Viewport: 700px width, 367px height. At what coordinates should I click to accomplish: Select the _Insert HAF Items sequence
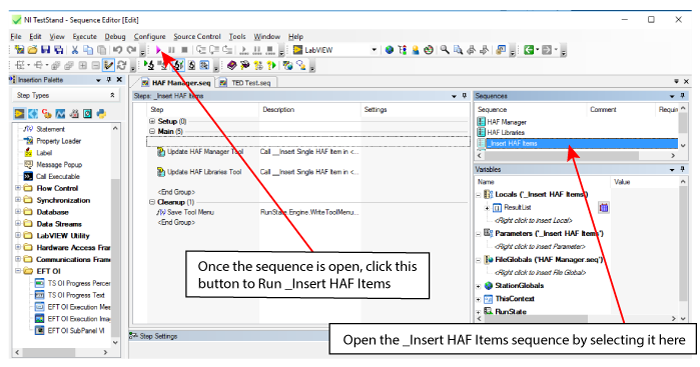[x=577, y=143]
